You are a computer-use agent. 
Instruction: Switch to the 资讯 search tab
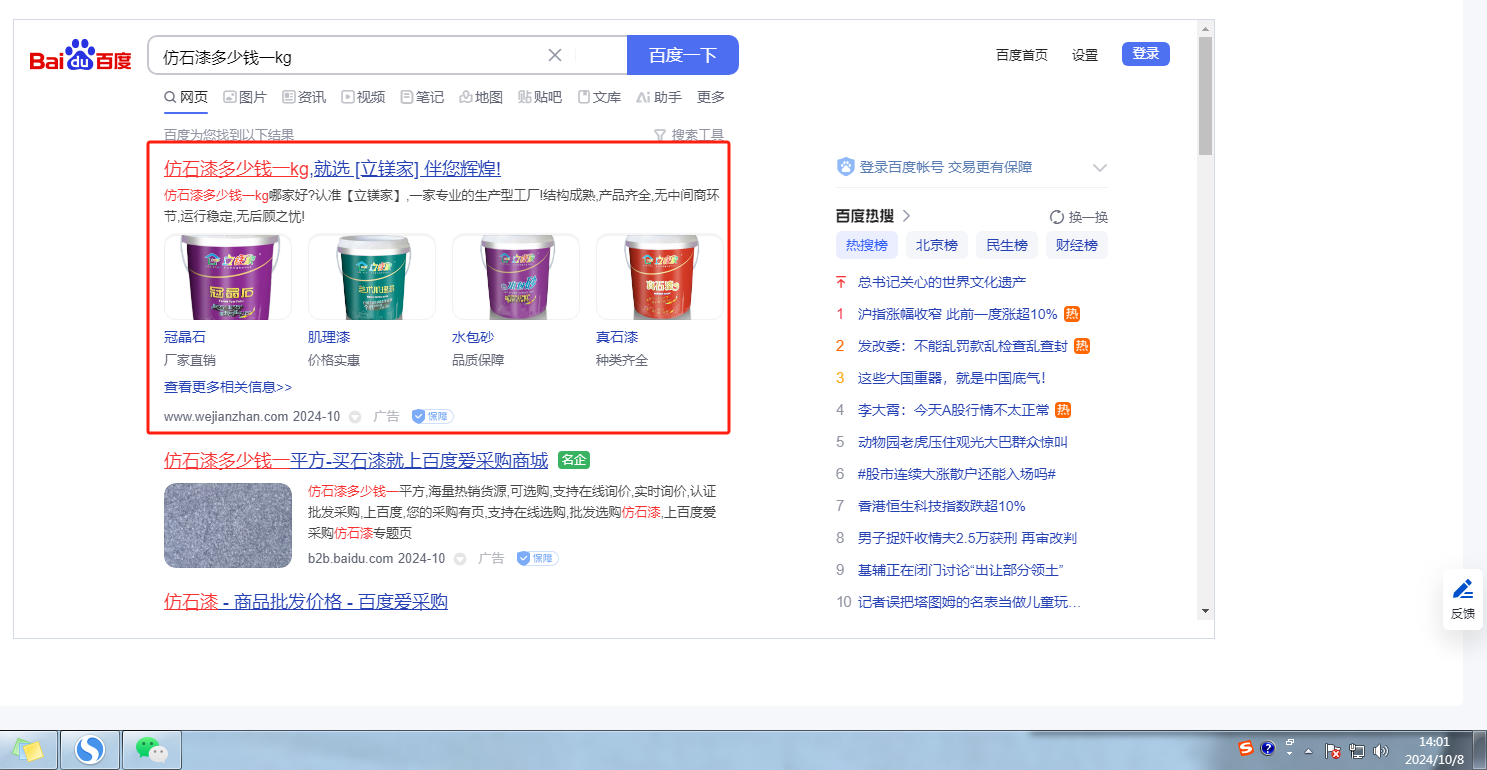coord(304,97)
